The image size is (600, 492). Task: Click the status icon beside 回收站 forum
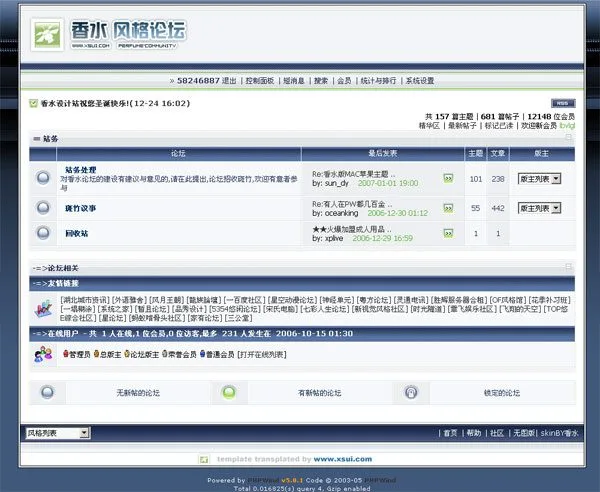[43, 234]
